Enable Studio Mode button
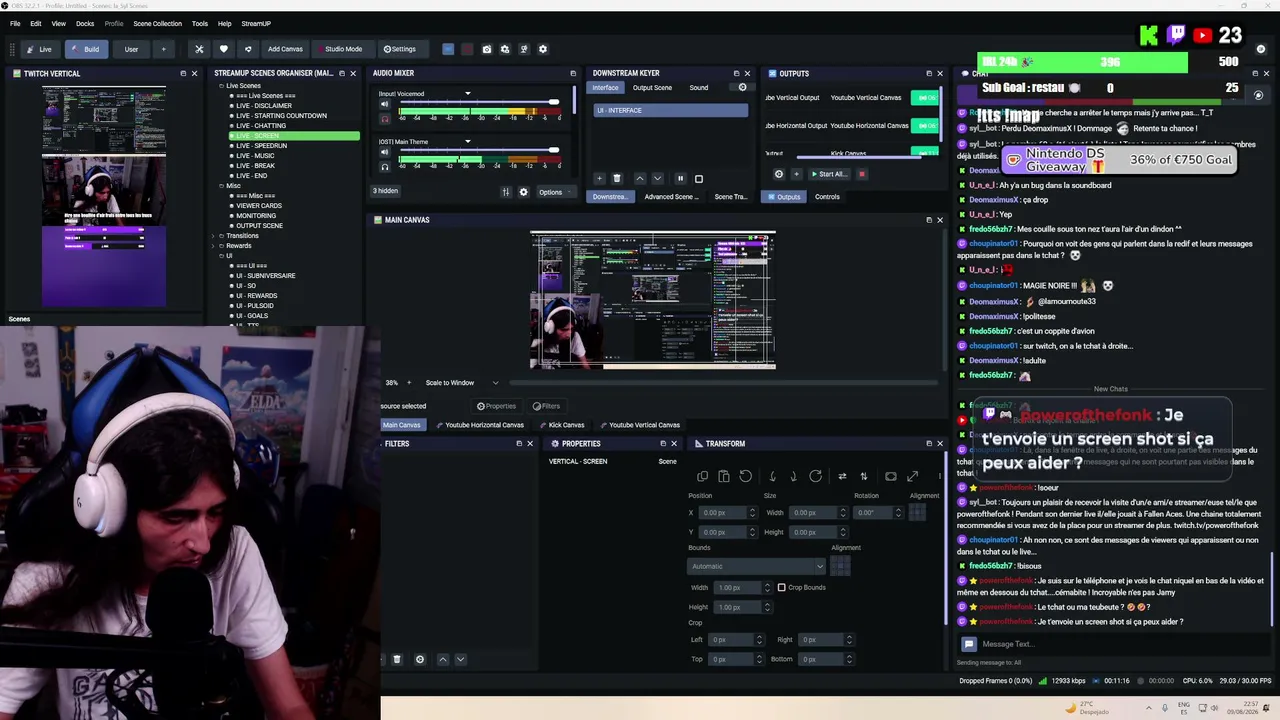The image size is (1280, 720). (343, 49)
